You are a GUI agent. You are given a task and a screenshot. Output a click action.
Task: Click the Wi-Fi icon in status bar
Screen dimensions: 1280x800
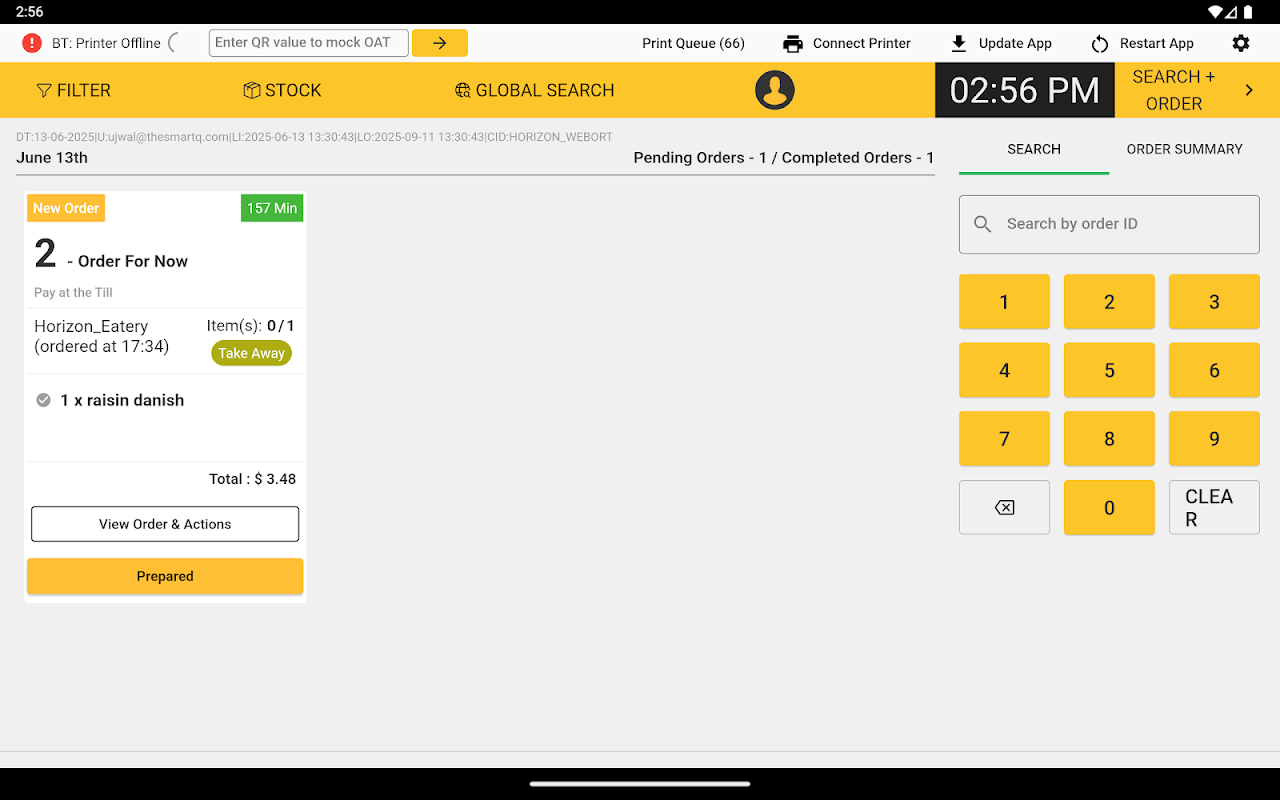tap(1216, 12)
